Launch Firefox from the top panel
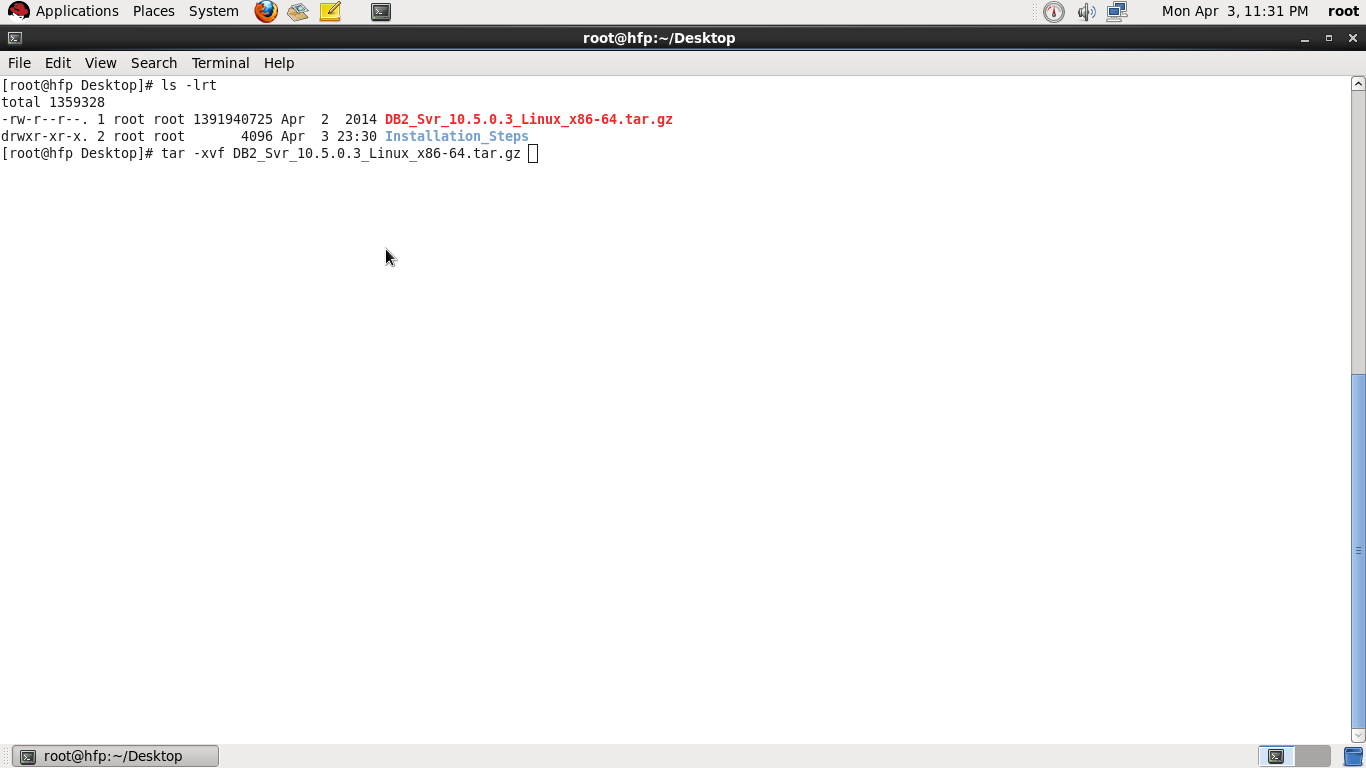The width and height of the screenshot is (1366, 768). 265,11
